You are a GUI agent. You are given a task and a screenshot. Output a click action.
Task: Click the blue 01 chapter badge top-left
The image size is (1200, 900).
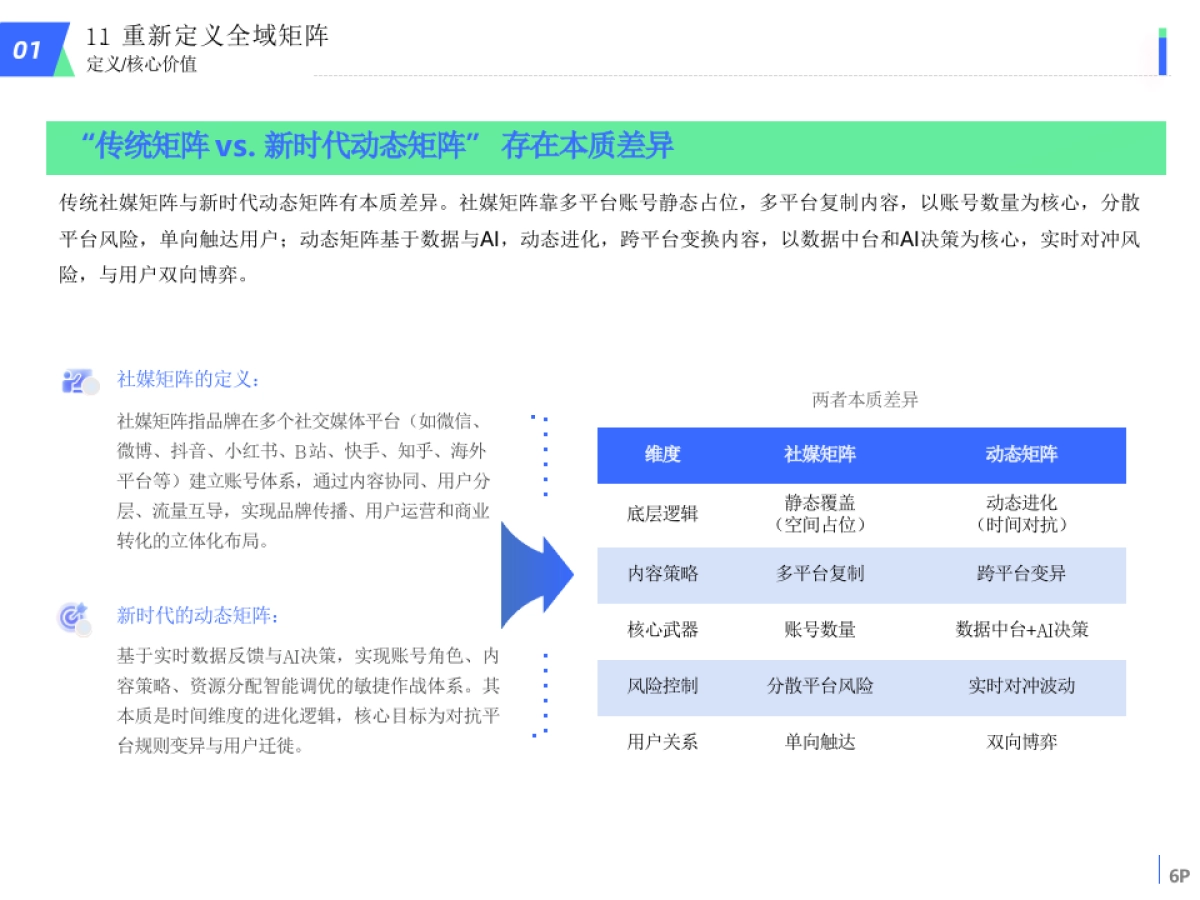pos(28,48)
